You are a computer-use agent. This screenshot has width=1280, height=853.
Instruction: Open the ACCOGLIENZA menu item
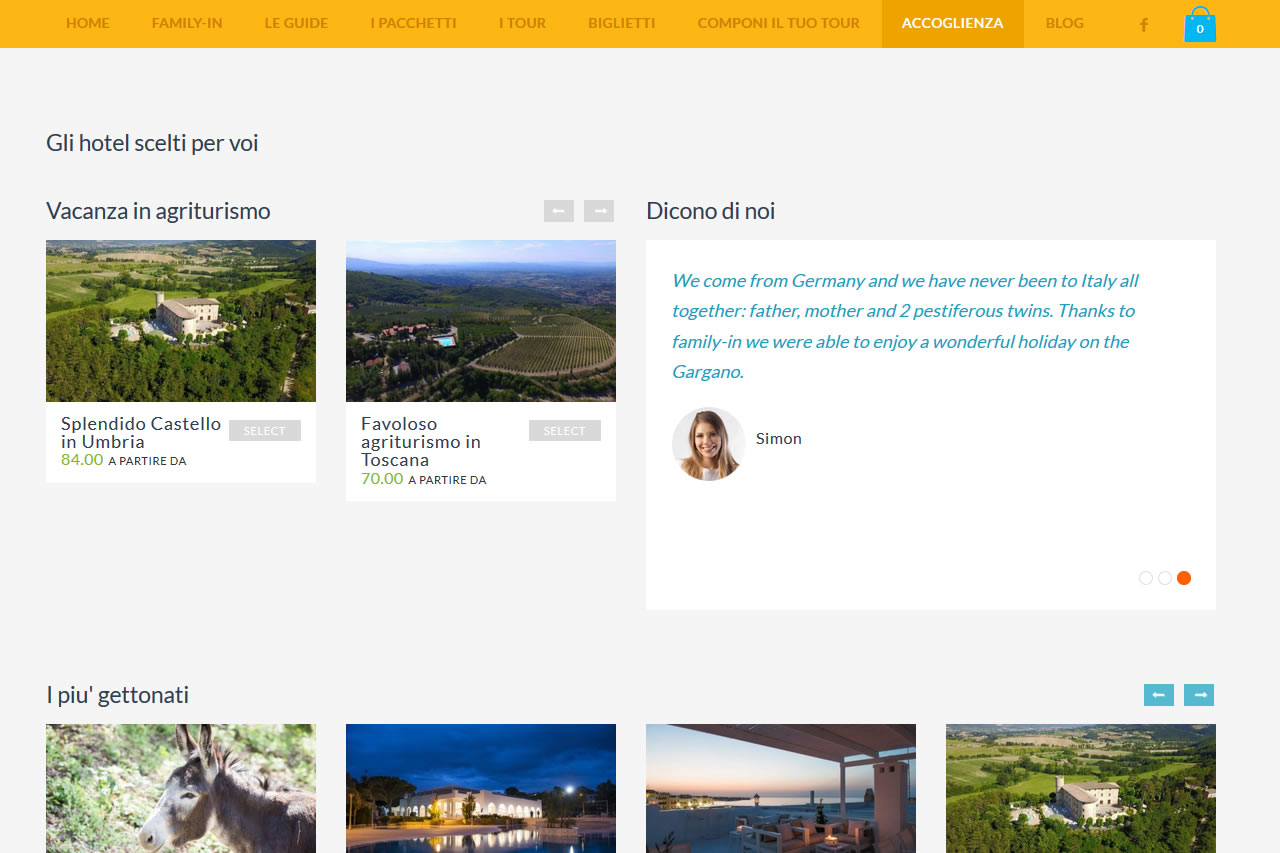[x=952, y=23]
